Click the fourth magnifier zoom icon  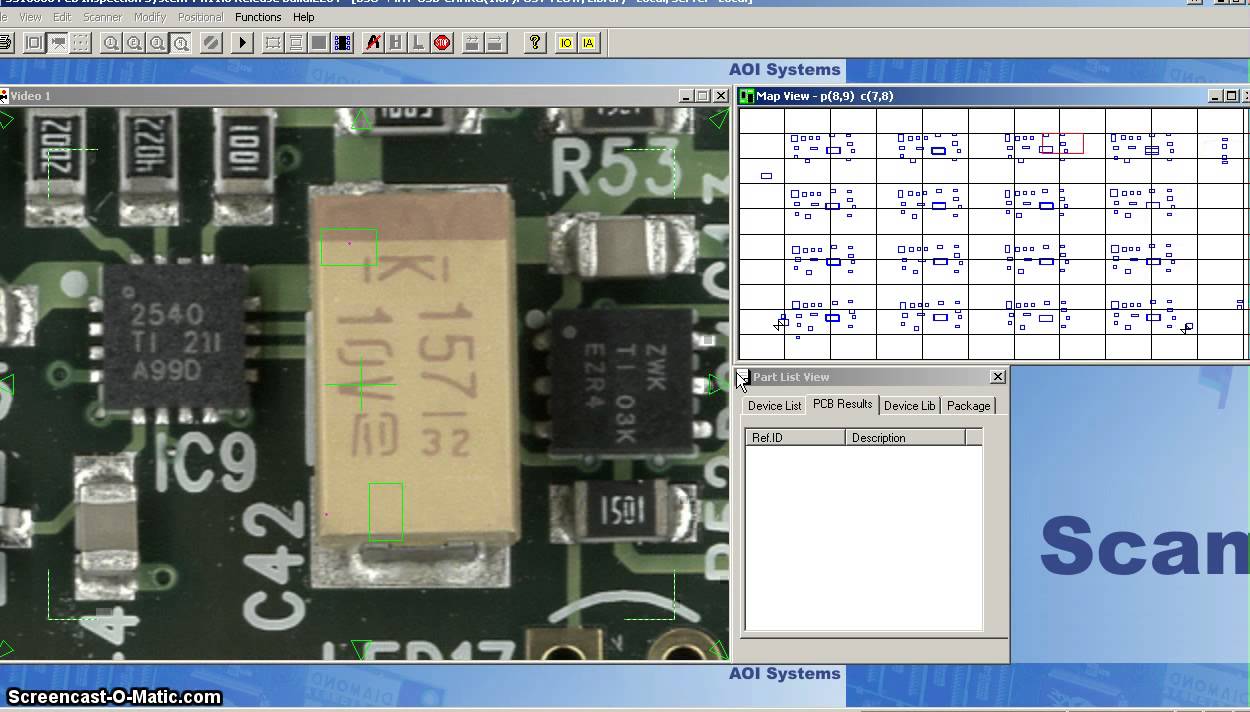[x=181, y=43]
